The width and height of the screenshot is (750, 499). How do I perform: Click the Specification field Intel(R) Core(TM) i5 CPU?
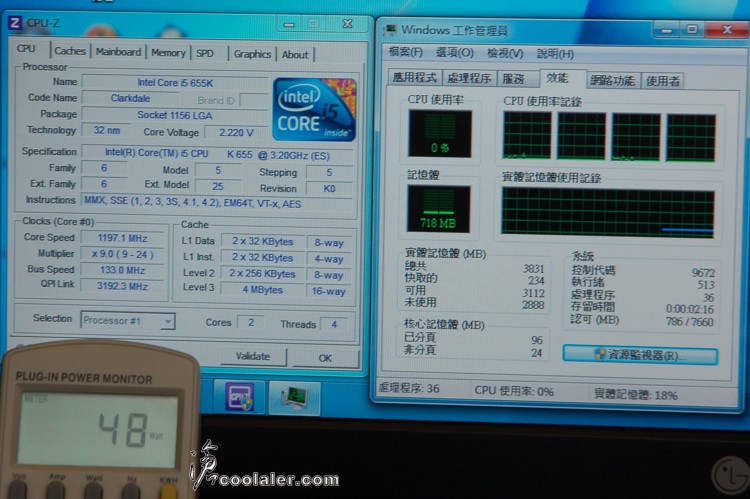click(218, 154)
